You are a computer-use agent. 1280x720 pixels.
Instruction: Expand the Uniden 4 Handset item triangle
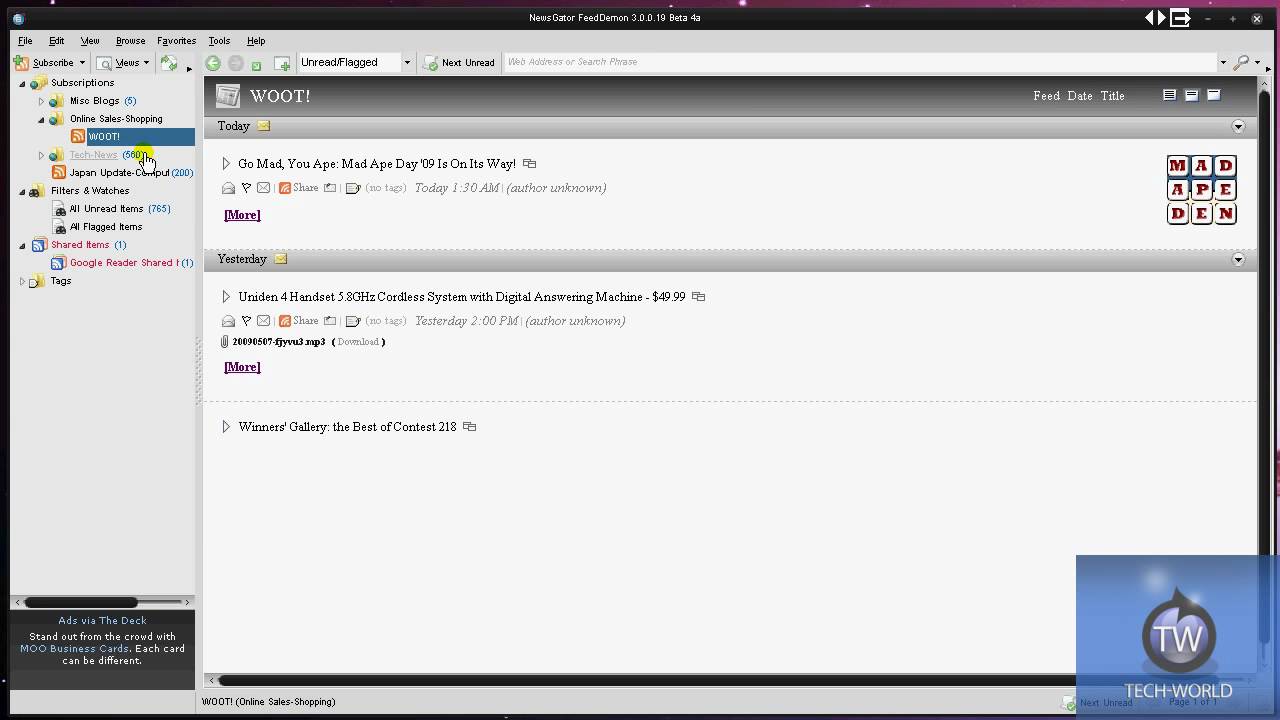point(226,297)
